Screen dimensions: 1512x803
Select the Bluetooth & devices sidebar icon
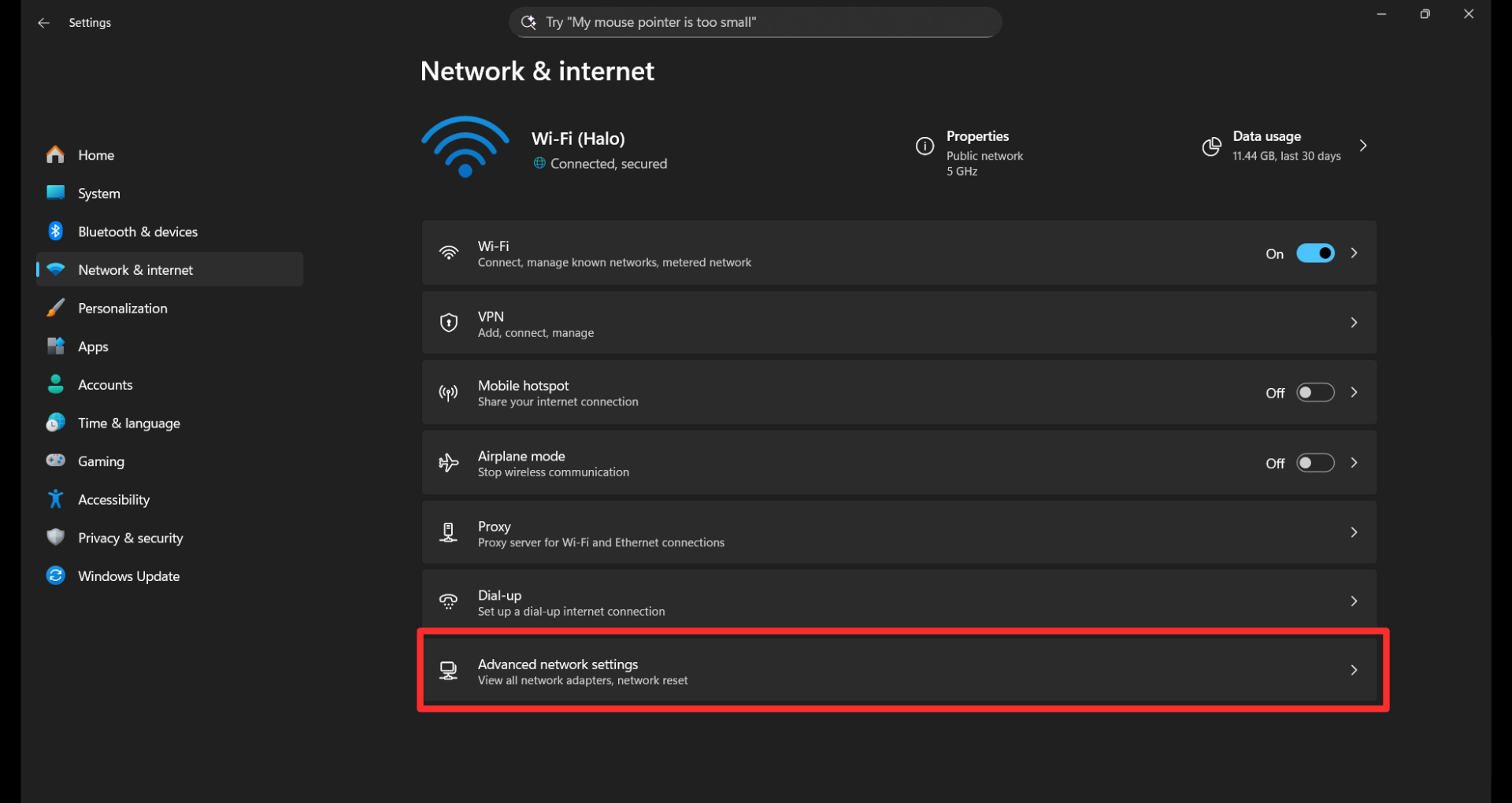pos(55,231)
